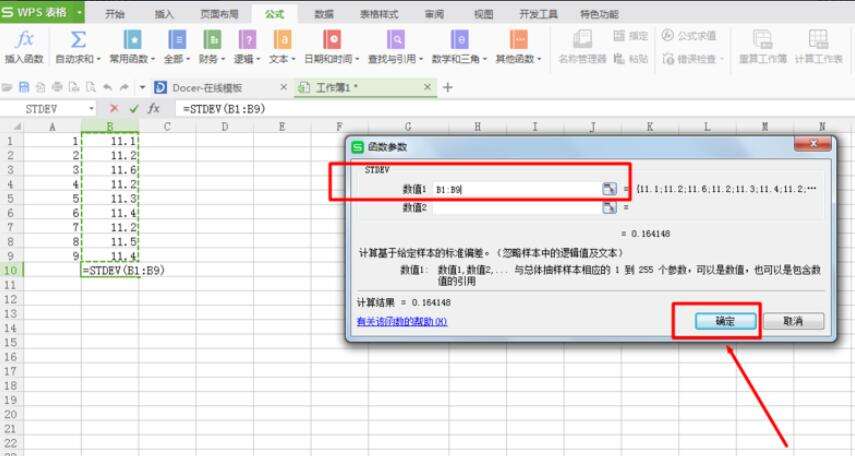The width and height of the screenshot is (855, 456).
Task: Switch to the 数据 ribbon tab
Action: (x=324, y=14)
